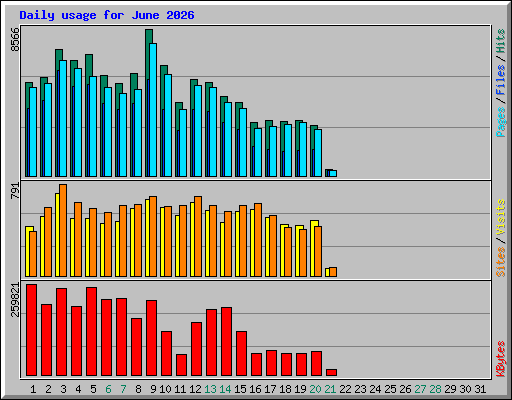Viewport: 512px width, 400px height.
Task: Click the 'Daily usage for June 2026' title
Action: click(x=107, y=15)
